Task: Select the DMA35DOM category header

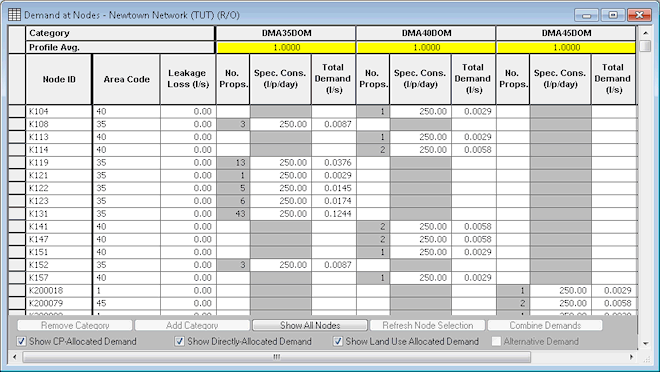Action: pos(286,33)
